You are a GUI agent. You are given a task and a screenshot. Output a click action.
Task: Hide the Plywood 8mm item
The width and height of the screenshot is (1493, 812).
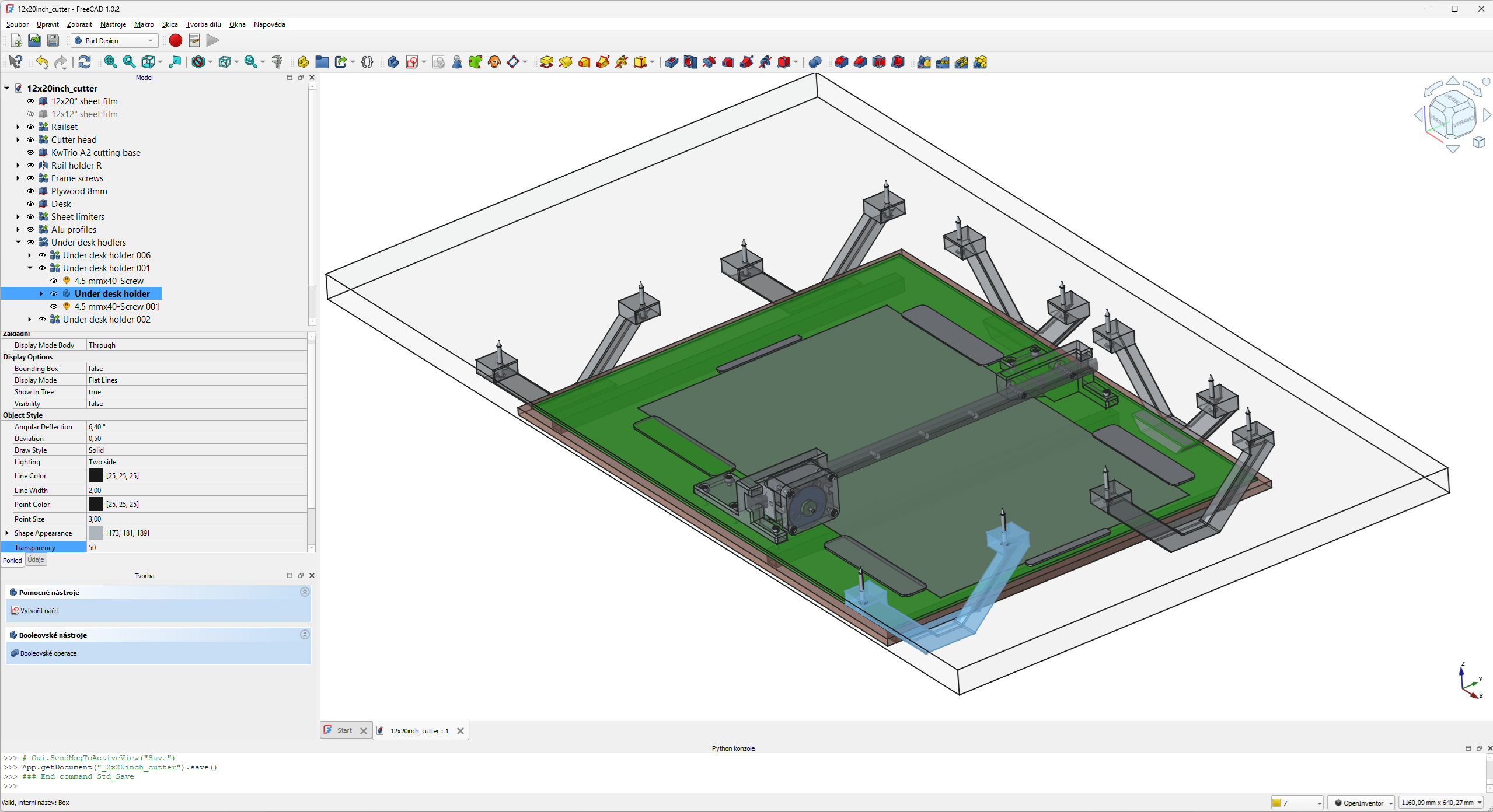[x=30, y=191]
